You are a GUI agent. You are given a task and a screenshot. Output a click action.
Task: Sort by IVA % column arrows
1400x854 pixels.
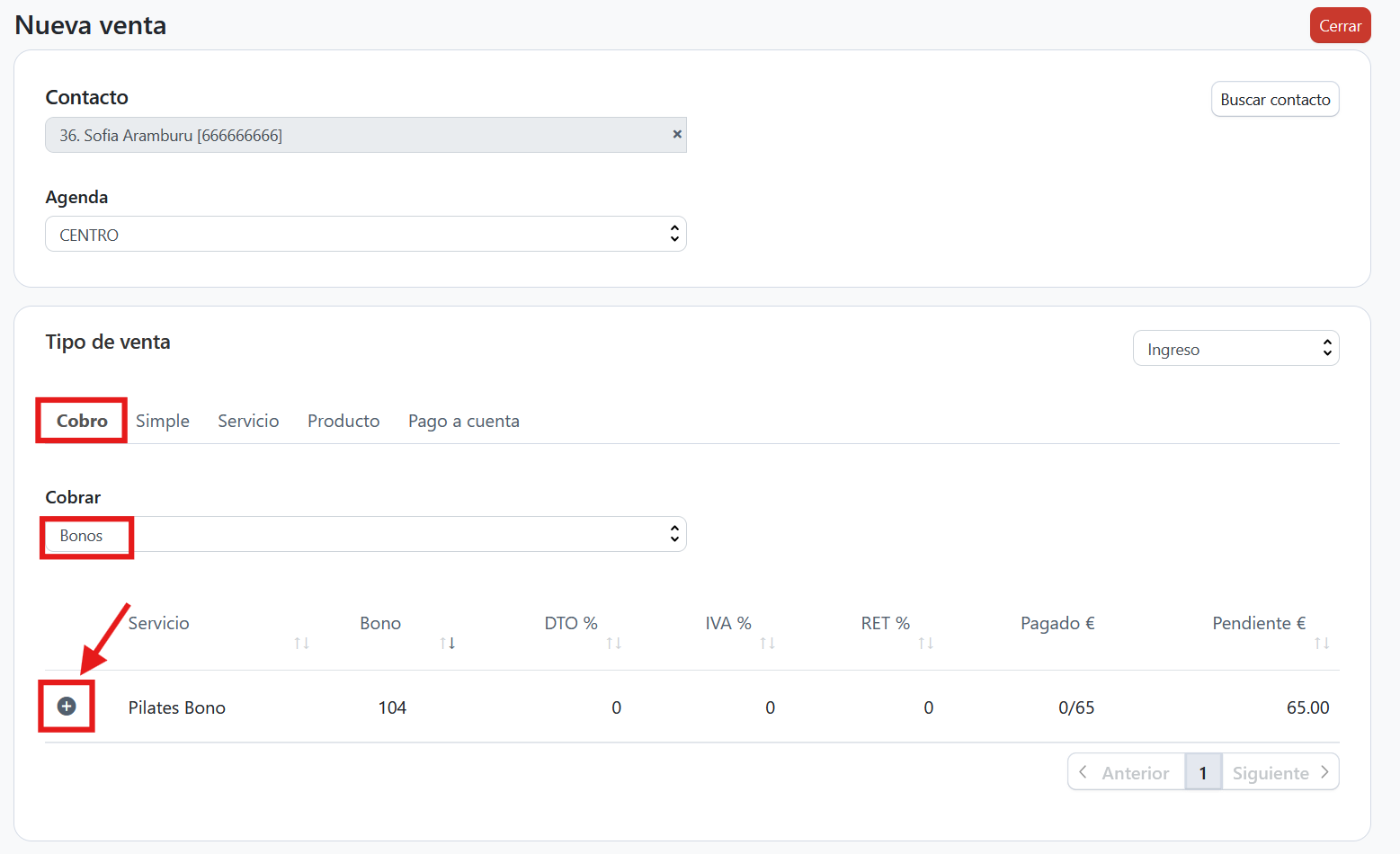pos(767,643)
